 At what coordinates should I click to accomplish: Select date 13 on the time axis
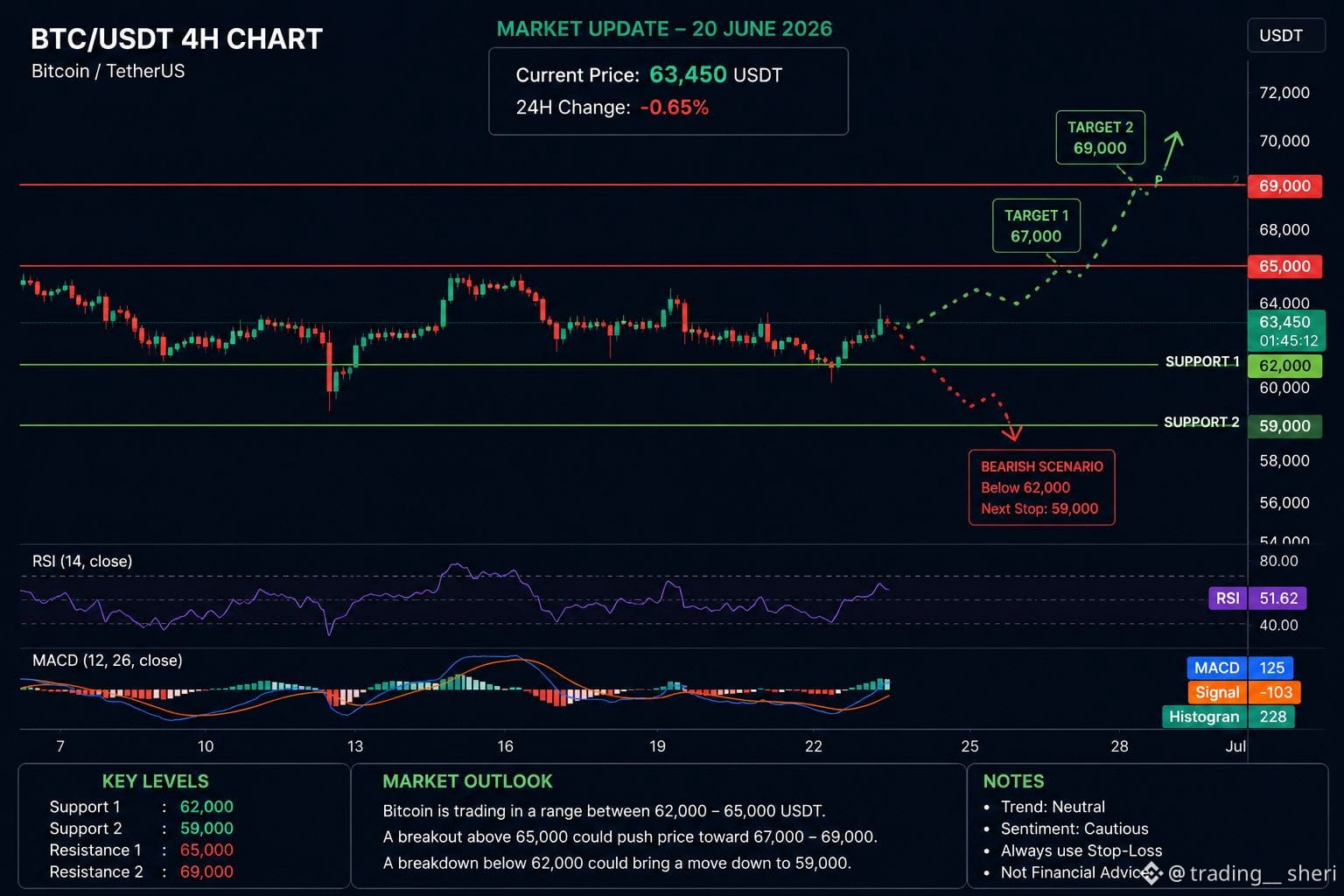354,746
